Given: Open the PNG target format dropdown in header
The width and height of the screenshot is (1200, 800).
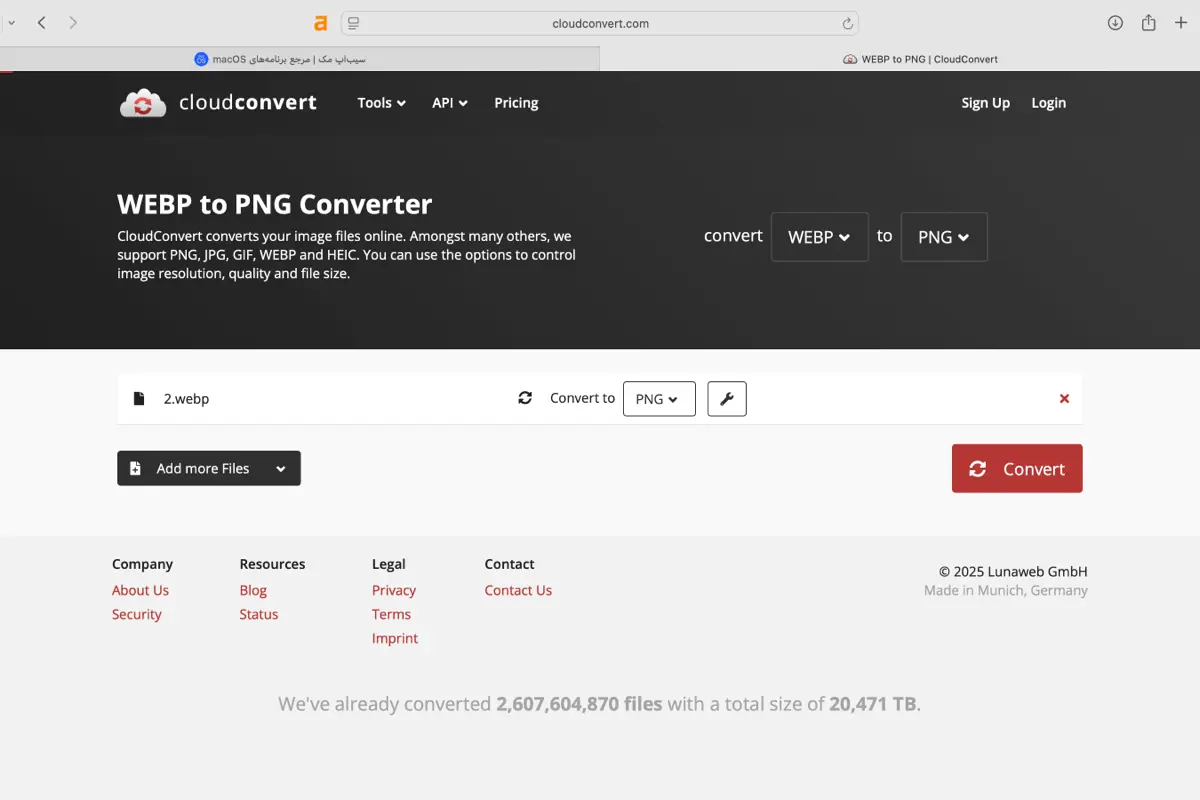Looking at the screenshot, I should pos(944,237).
